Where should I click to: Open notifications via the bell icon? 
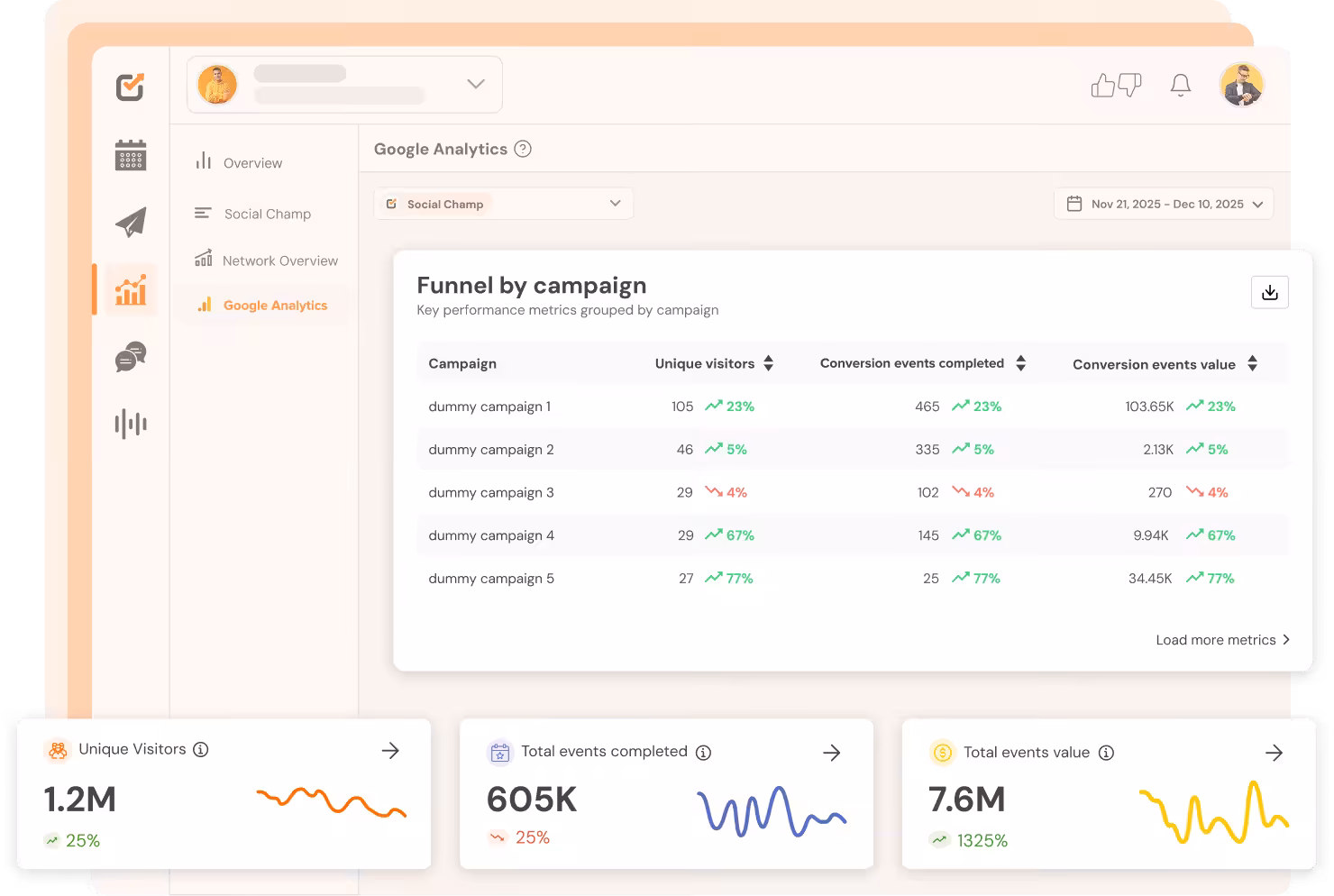click(x=1180, y=85)
